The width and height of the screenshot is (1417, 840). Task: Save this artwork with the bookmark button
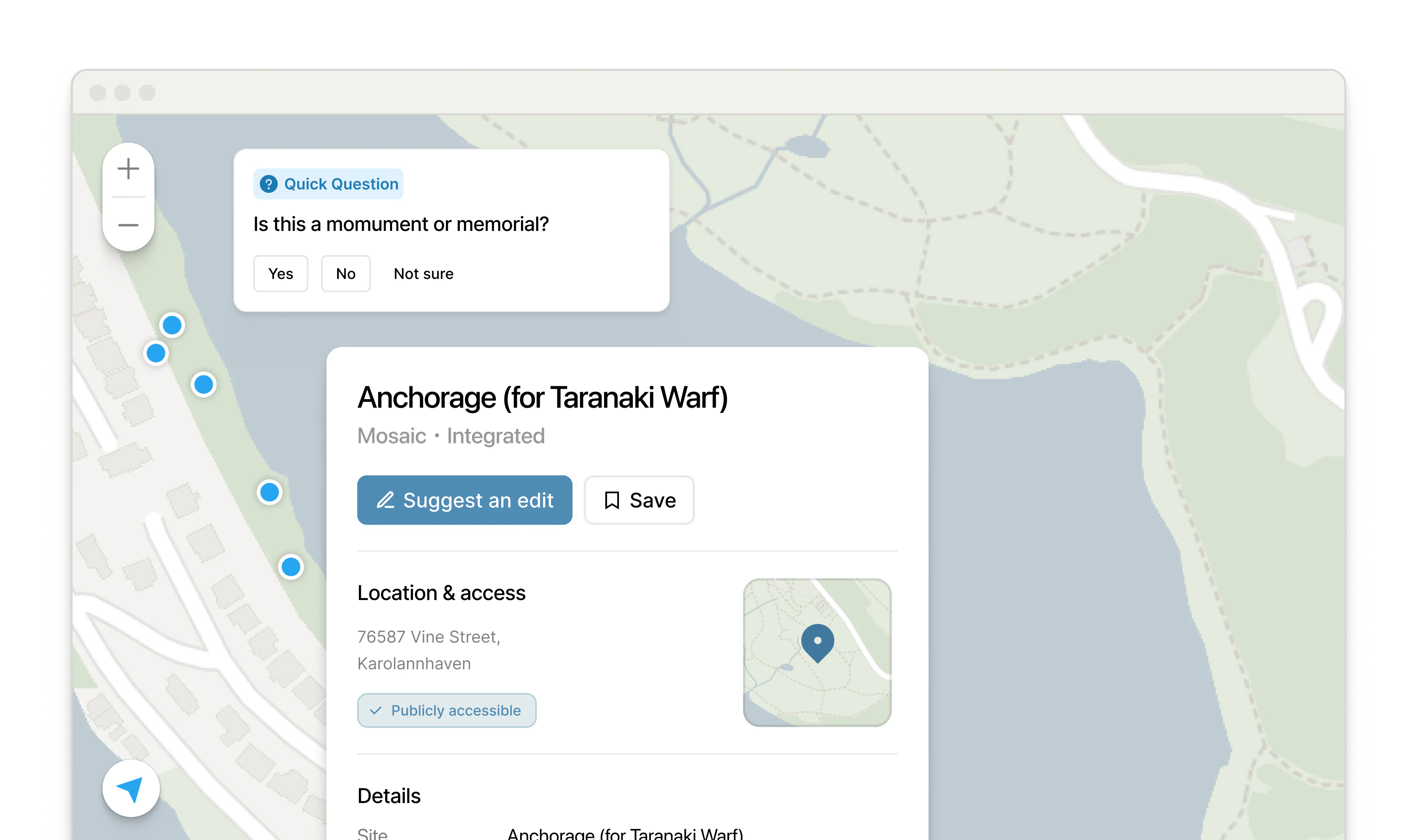[x=639, y=500]
